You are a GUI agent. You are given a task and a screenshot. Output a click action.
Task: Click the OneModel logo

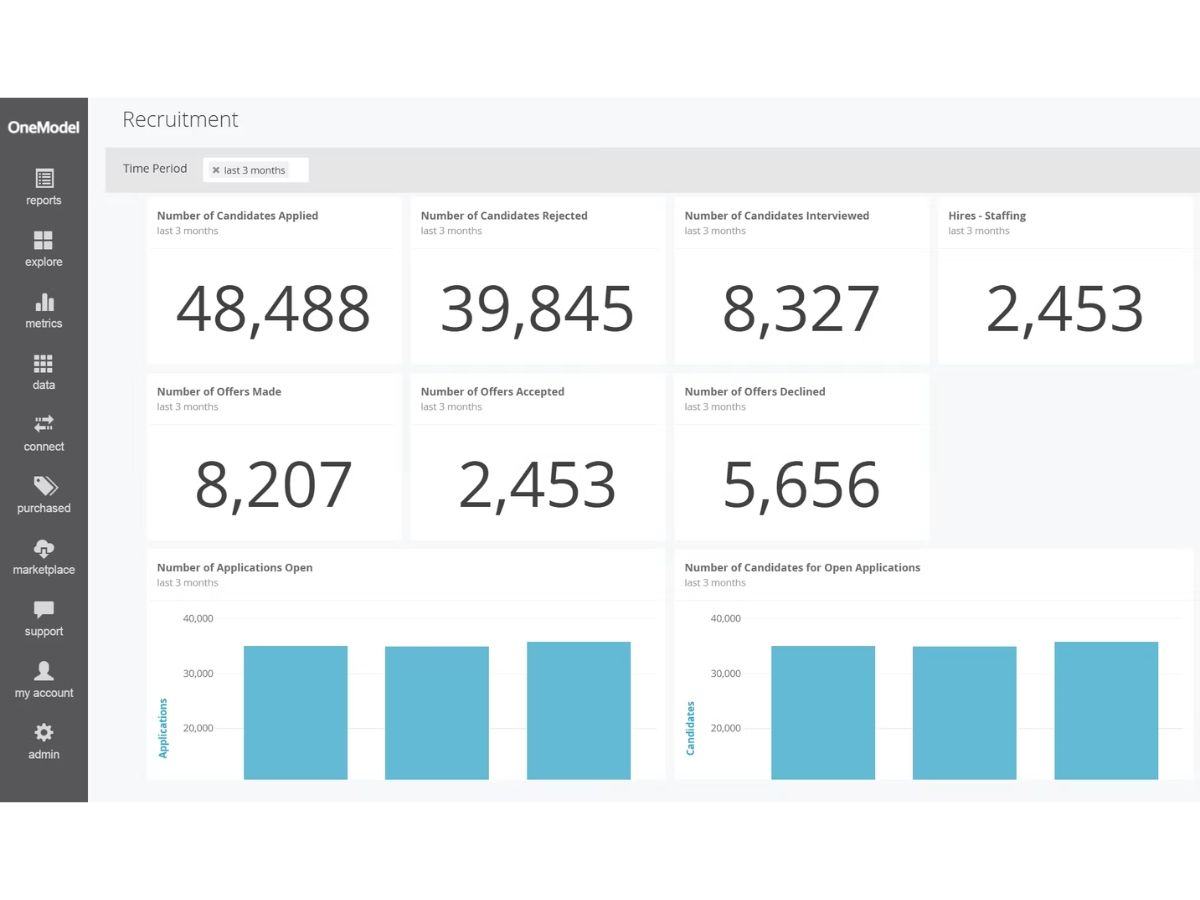pos(43,127)
